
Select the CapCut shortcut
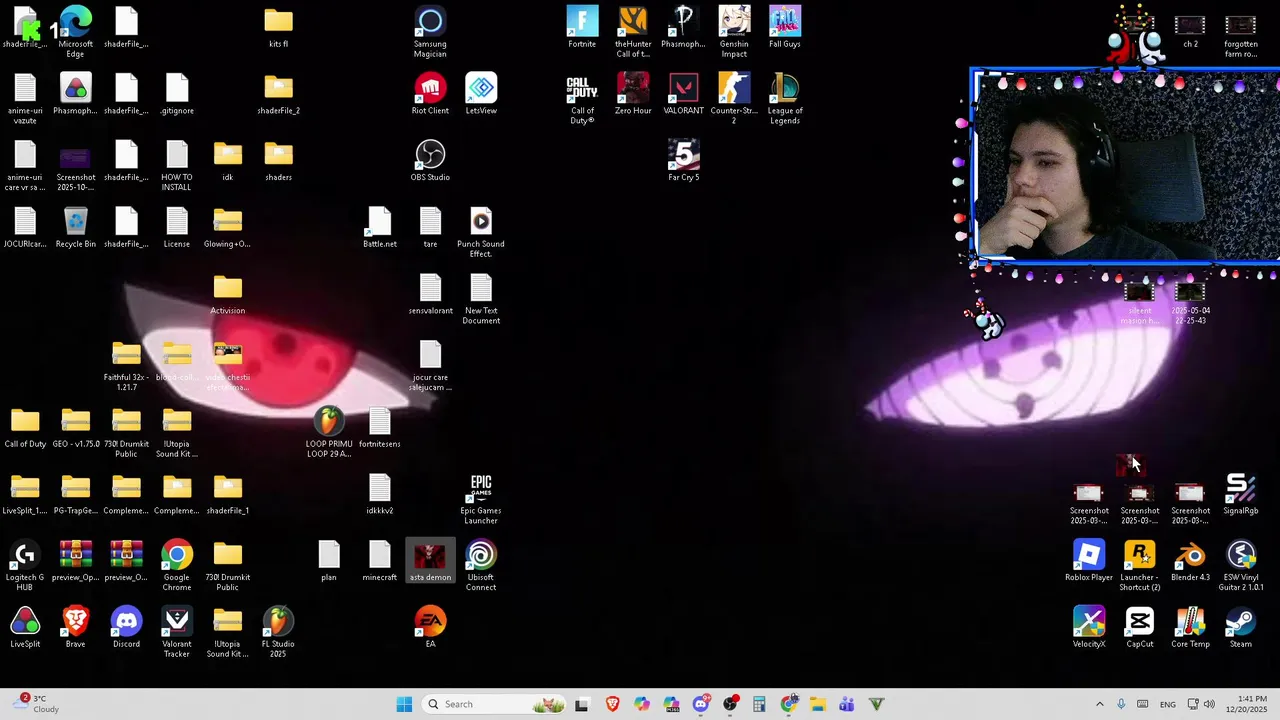pos(1140,627)
